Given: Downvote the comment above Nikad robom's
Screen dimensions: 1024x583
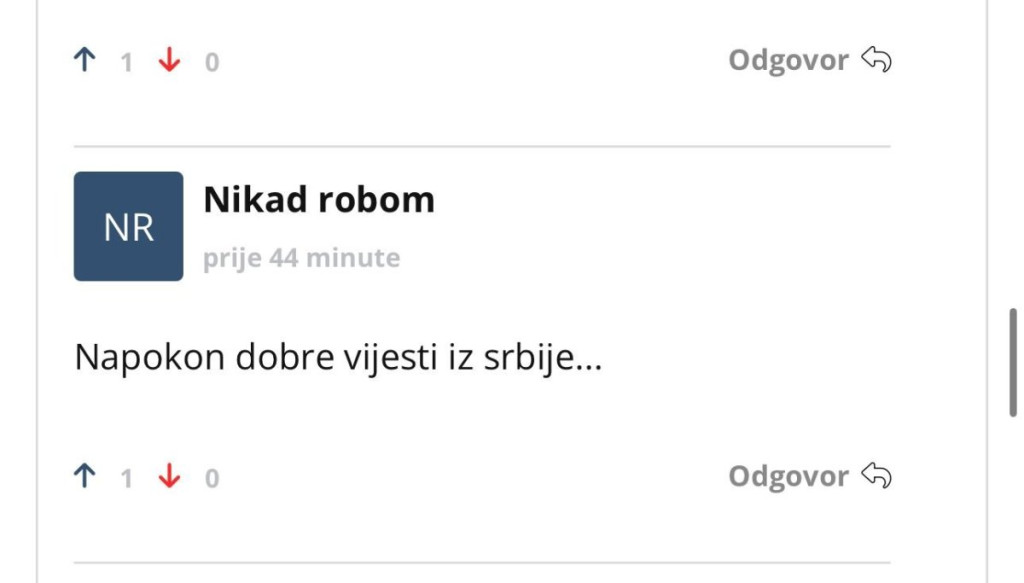Looking at the screenshot, I should (169, 59).
